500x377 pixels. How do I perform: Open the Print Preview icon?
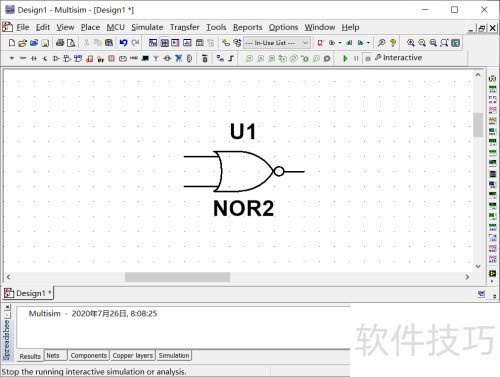(x=71, y=43)
